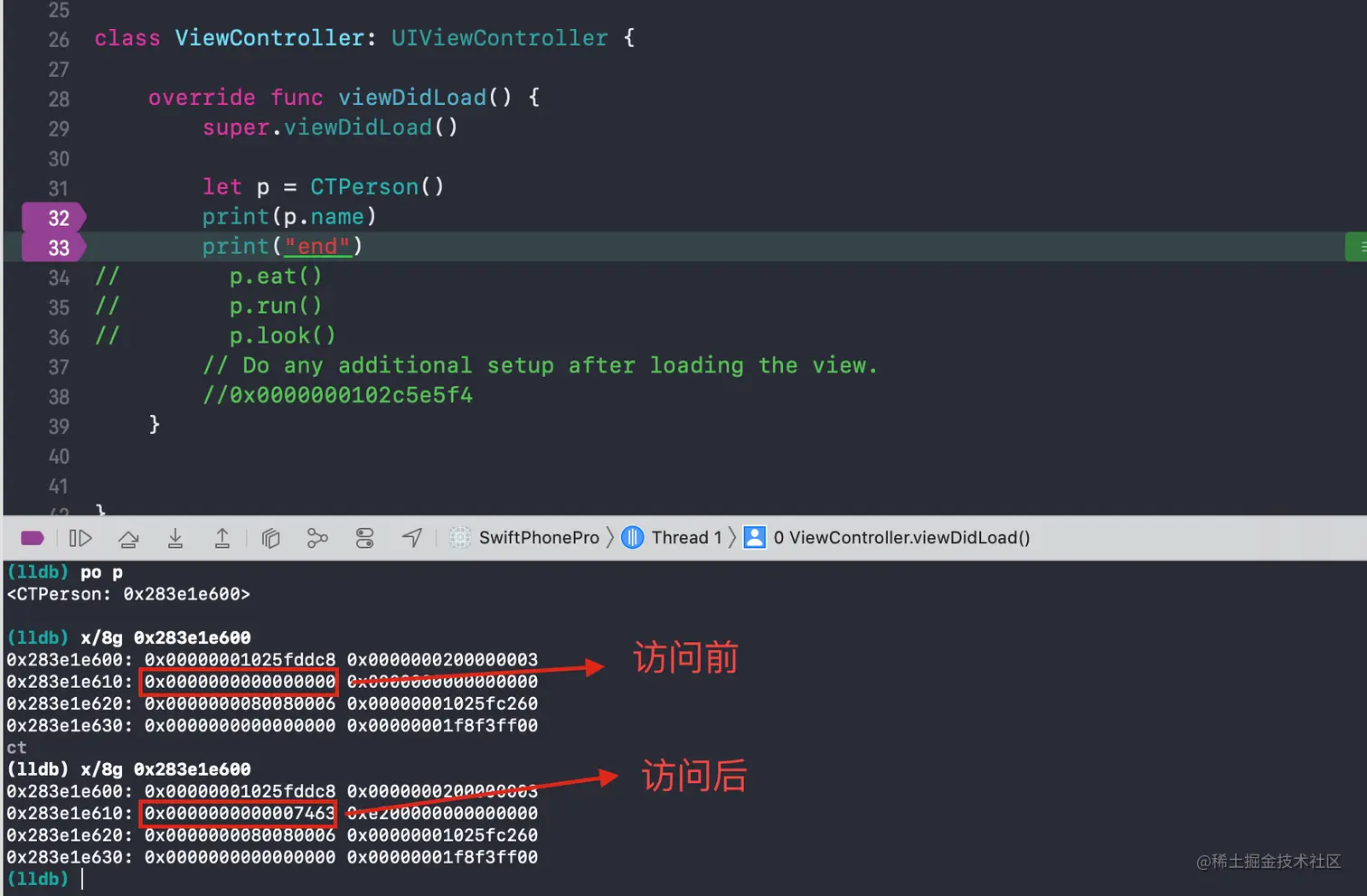
Task: Click 'let' keyword on line 31
Action: [222, 186]
